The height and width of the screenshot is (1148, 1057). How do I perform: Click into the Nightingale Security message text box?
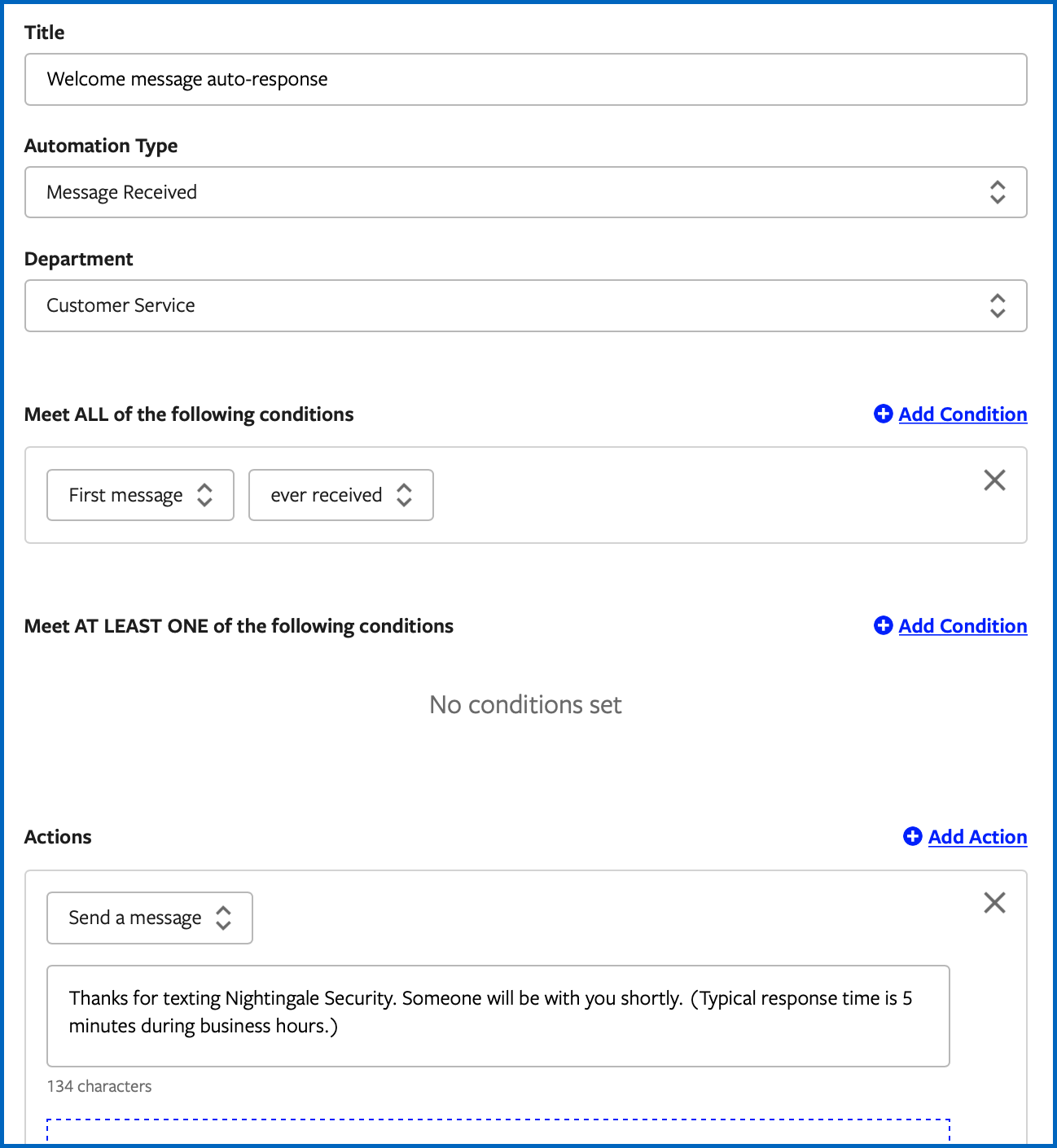(x=498, y=1016)
